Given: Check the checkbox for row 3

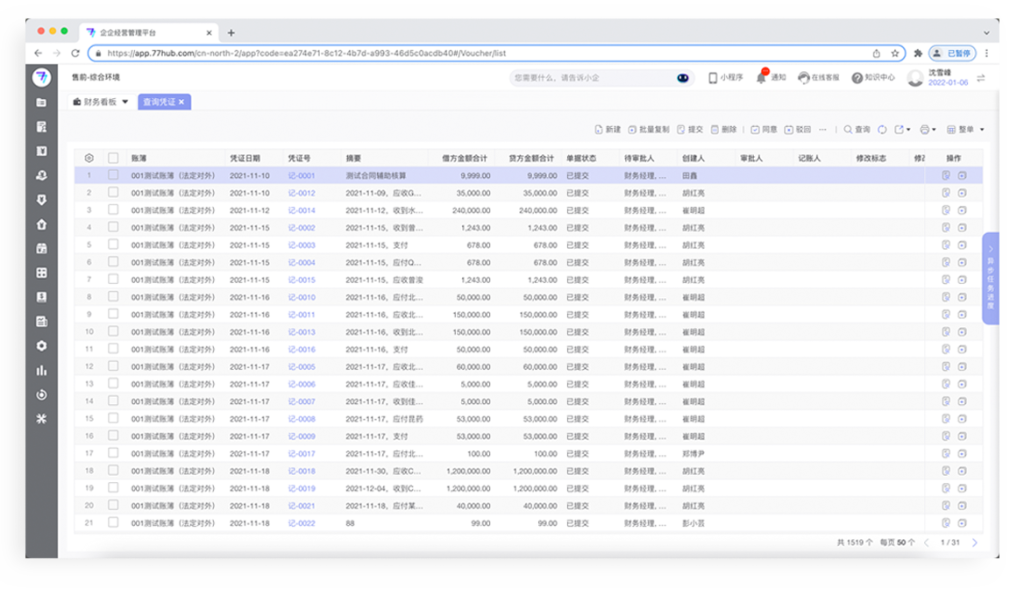Looking at the screenshot, I should click(113, 210).
